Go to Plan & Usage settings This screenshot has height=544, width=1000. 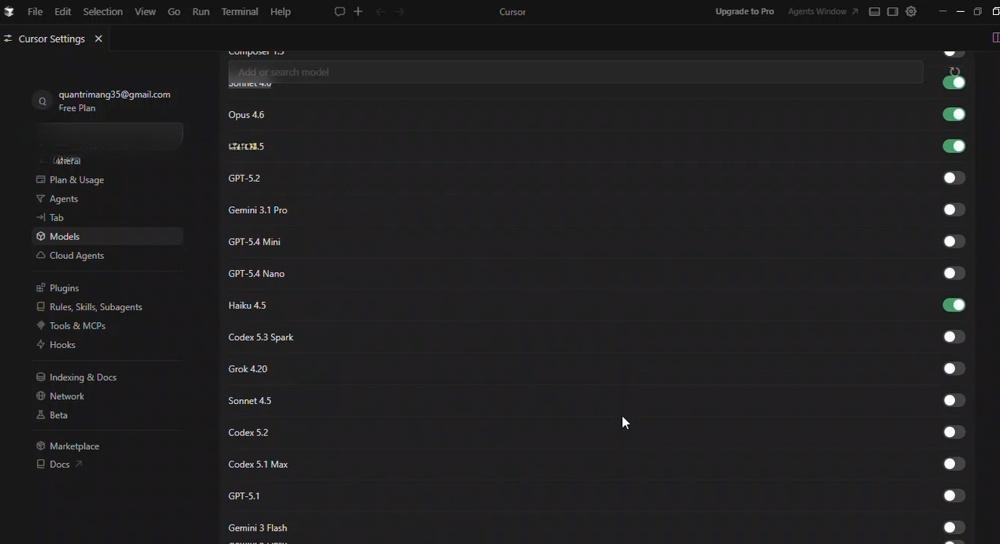click(x=77, y=180)
